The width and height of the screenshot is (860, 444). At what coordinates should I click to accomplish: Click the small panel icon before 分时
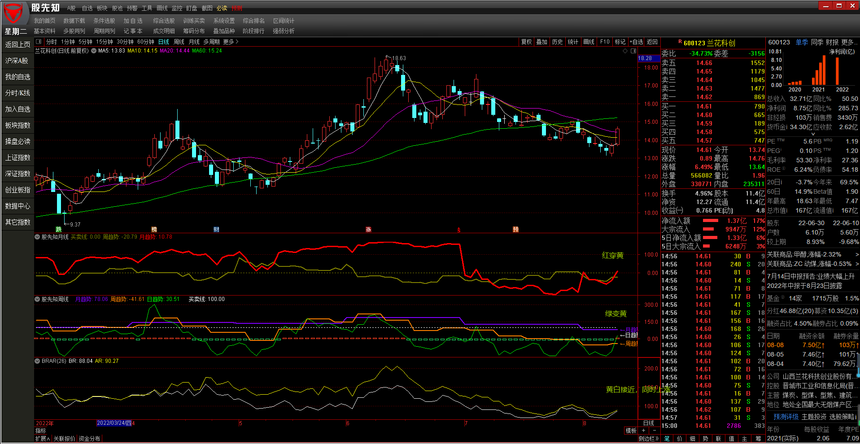[x=38, y=42]
